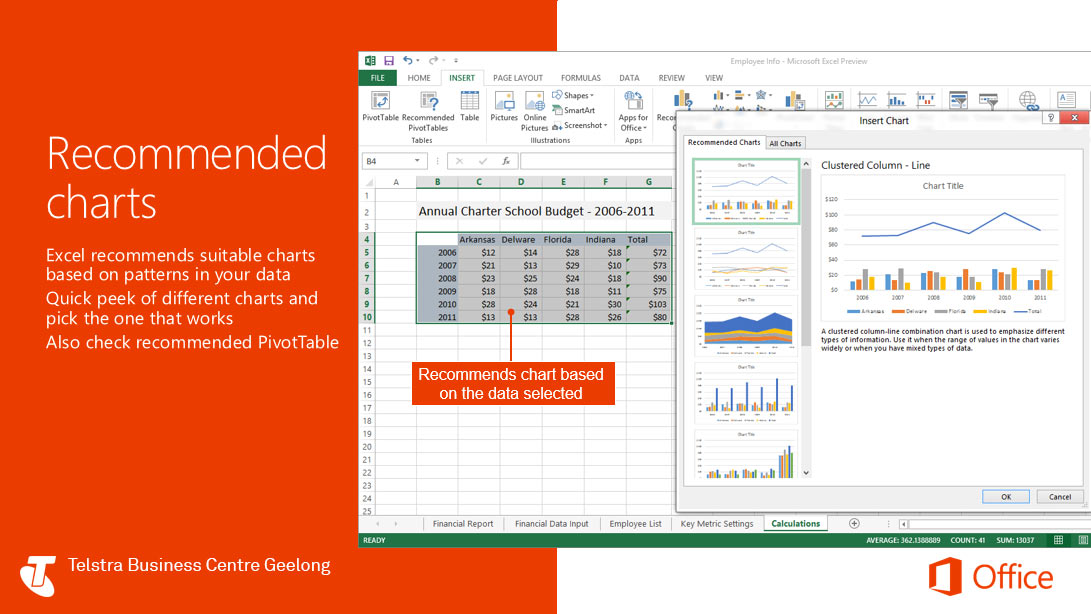This screenshot has height=614, width=1091.
Task: Click the Insert Function fx icon
Action: [506, 161]
